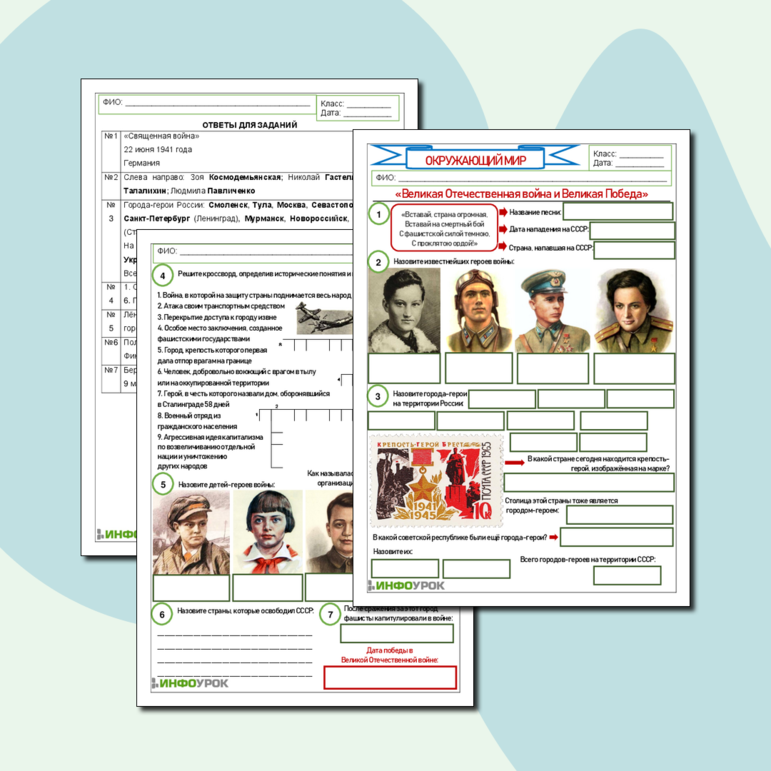Click the circle 7 on the middle worksheet
771x771 pixels.
coord(330,614)
